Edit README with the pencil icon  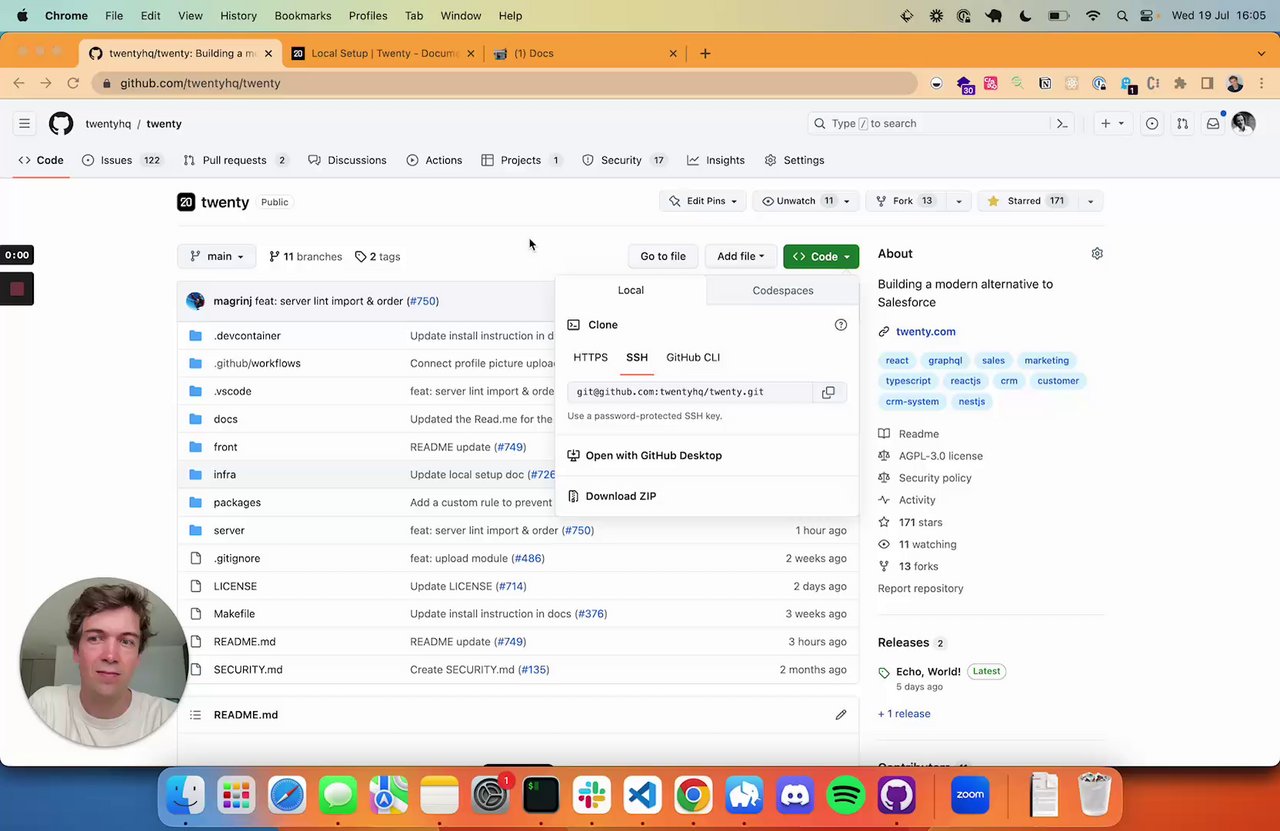841,715
